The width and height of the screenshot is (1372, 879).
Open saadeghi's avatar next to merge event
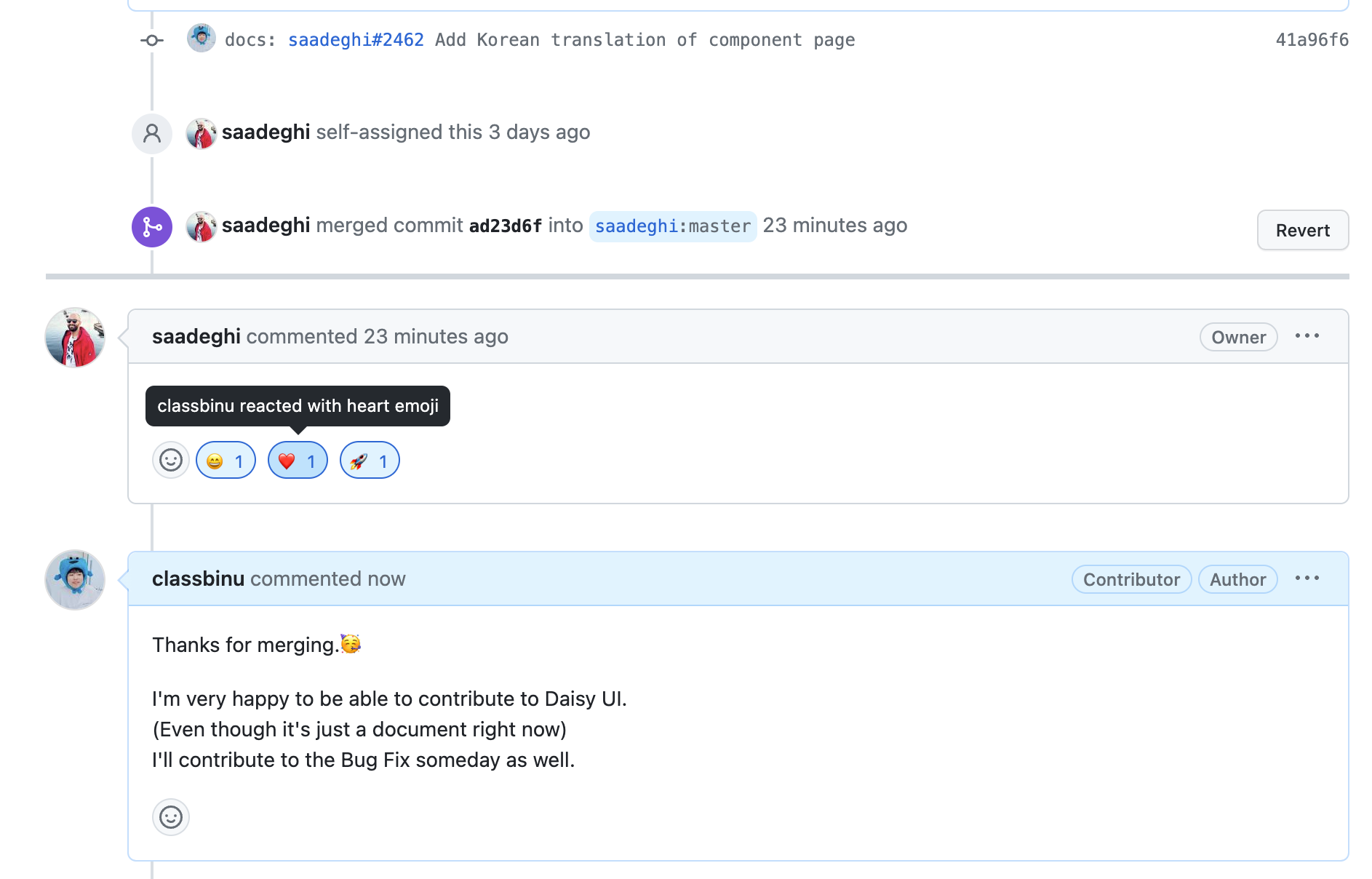202,226
